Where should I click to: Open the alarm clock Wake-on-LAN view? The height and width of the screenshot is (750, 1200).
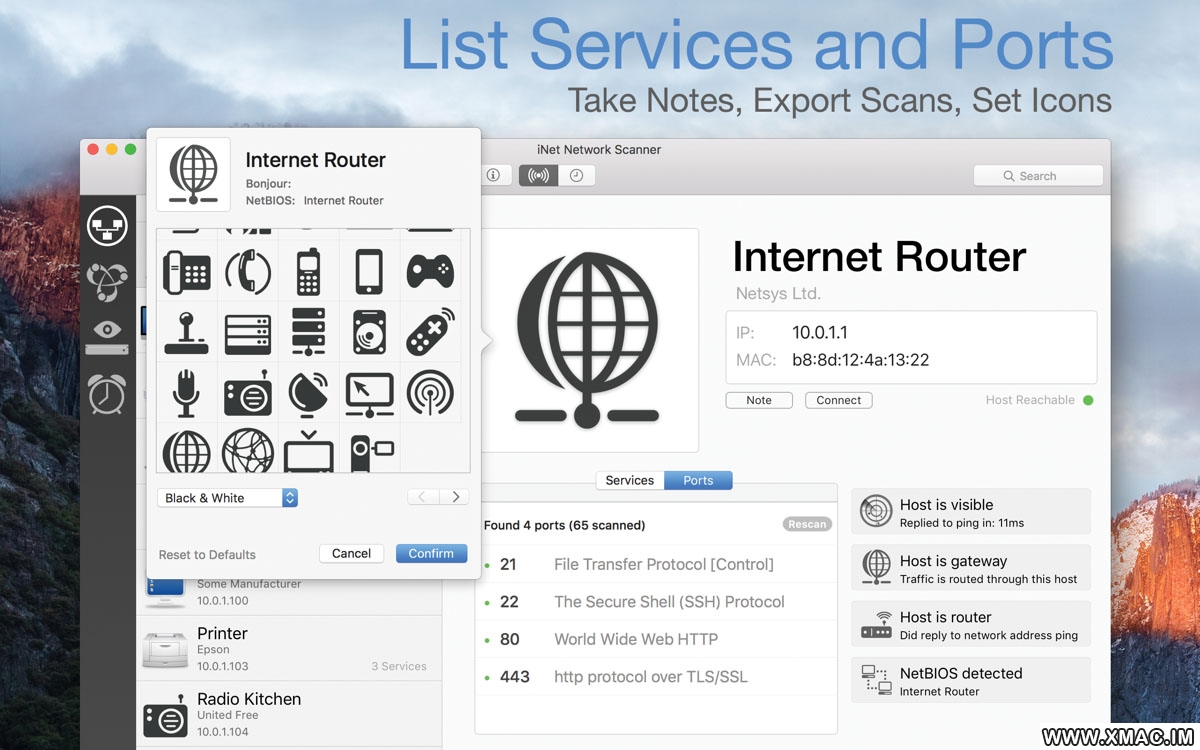(x=107, y=393)
